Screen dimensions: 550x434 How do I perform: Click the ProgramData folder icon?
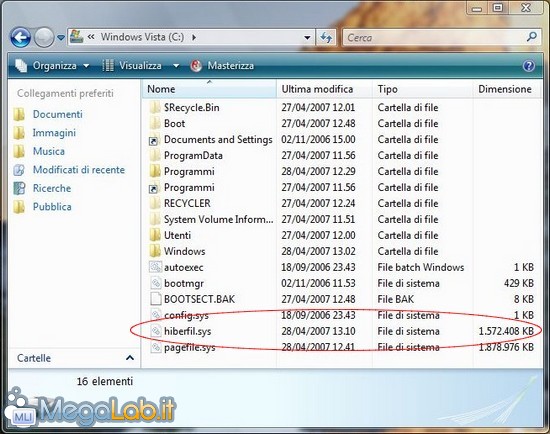pyautogui.click(x=155, y=155)
